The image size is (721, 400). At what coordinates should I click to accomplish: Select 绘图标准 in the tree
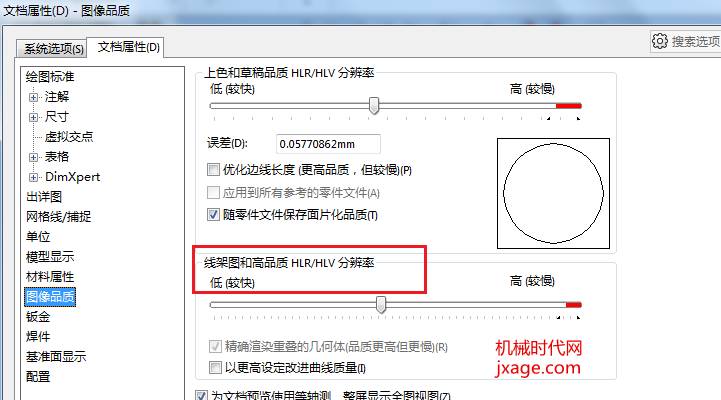click(50, 77)
